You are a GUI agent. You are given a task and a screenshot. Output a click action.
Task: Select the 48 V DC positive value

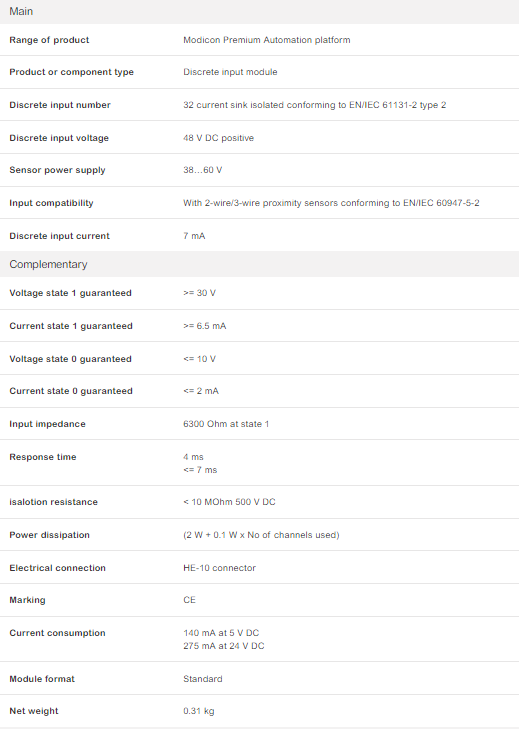(218, 138)
